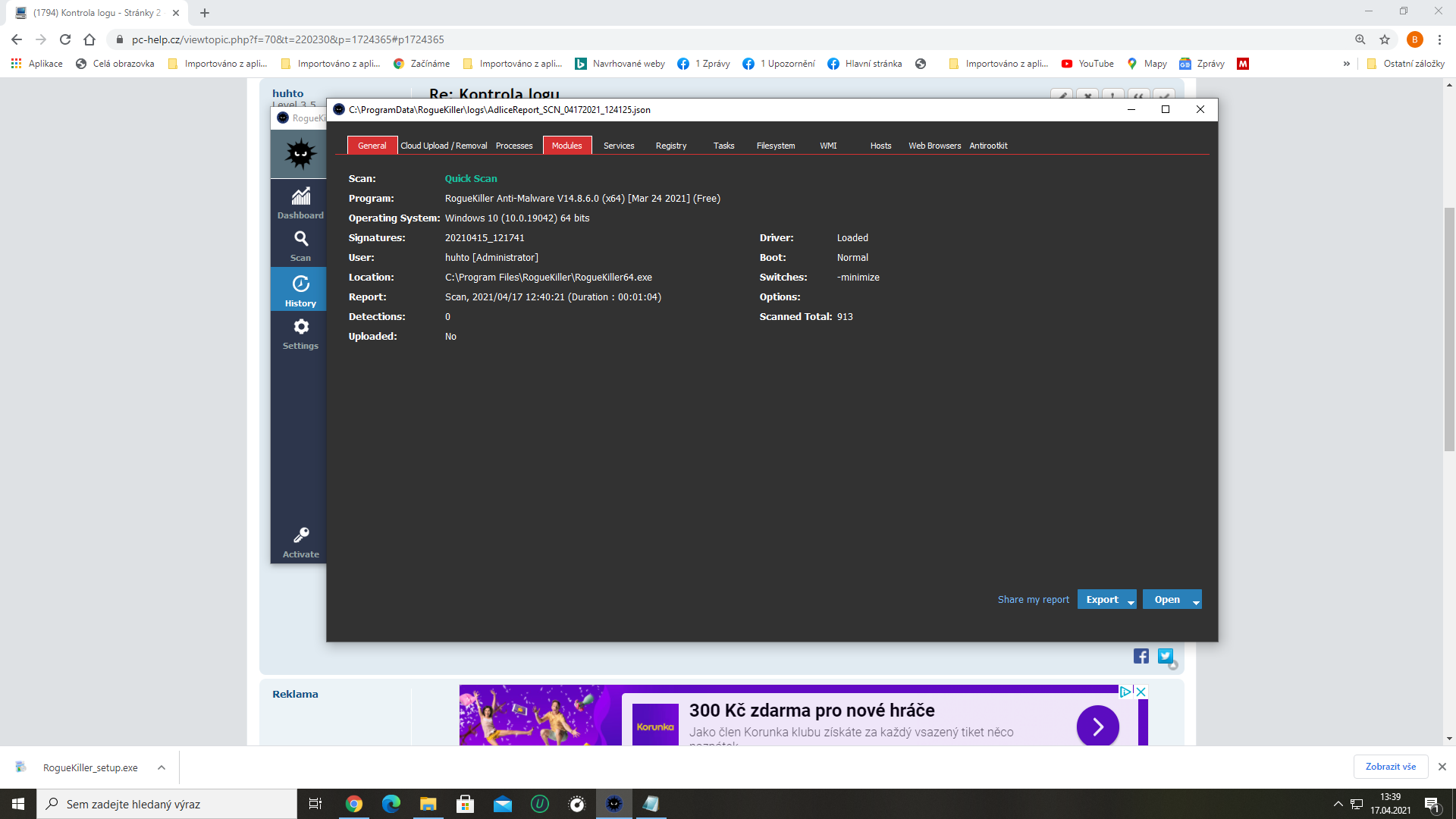Bookmark this page with star icon

1385,39
